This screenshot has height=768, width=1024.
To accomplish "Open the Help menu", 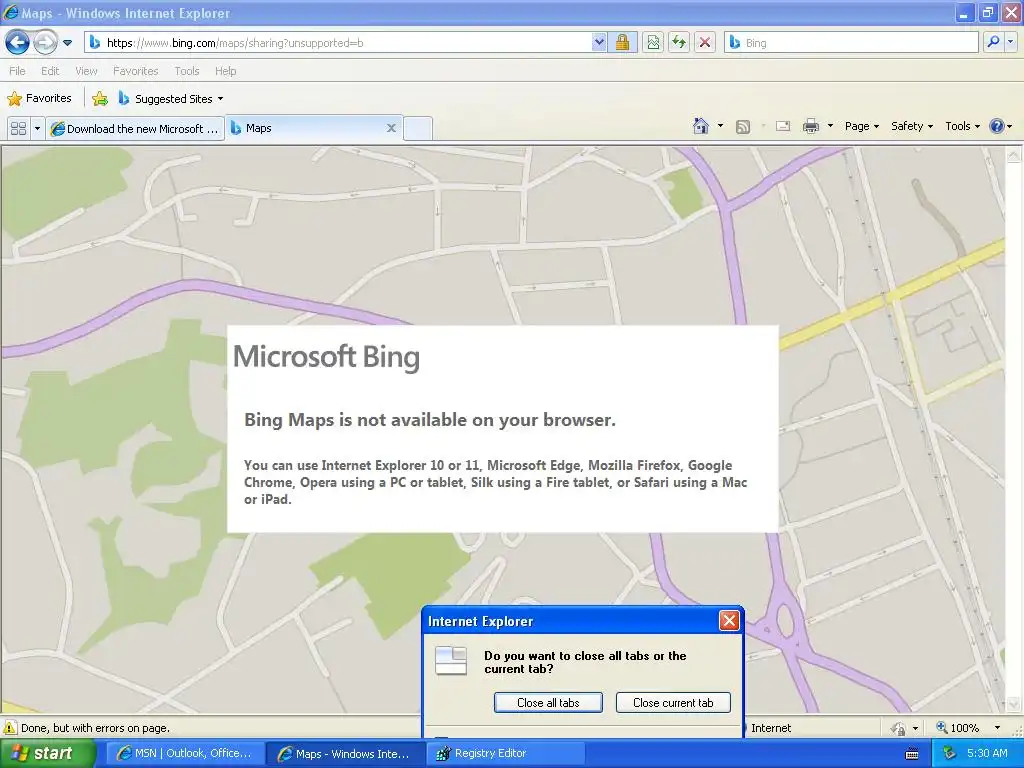I will [225, 71].
